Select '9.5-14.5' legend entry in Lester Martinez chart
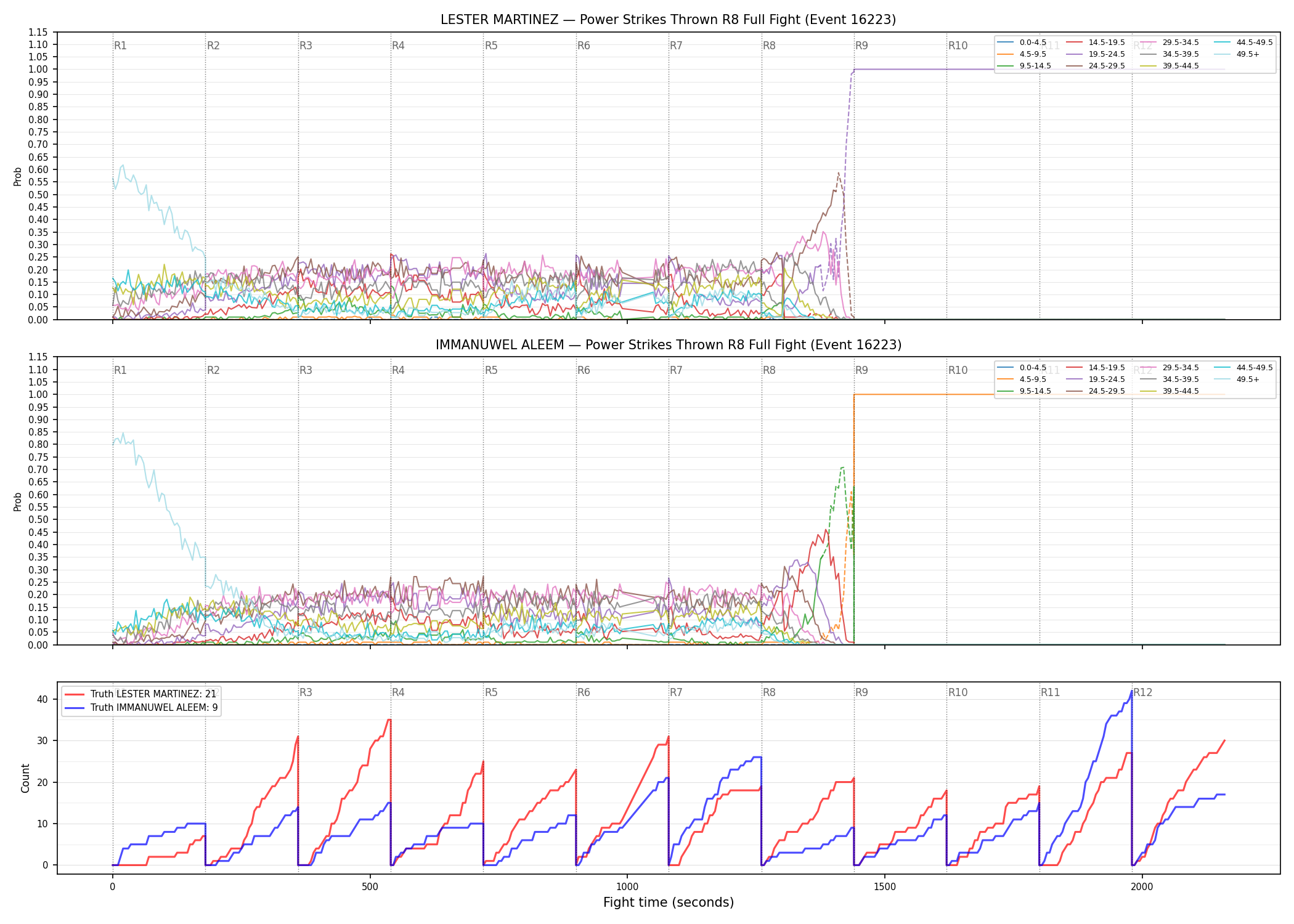The height and width of the screenshot is (924, 1294). click(x=1024, y=66)
